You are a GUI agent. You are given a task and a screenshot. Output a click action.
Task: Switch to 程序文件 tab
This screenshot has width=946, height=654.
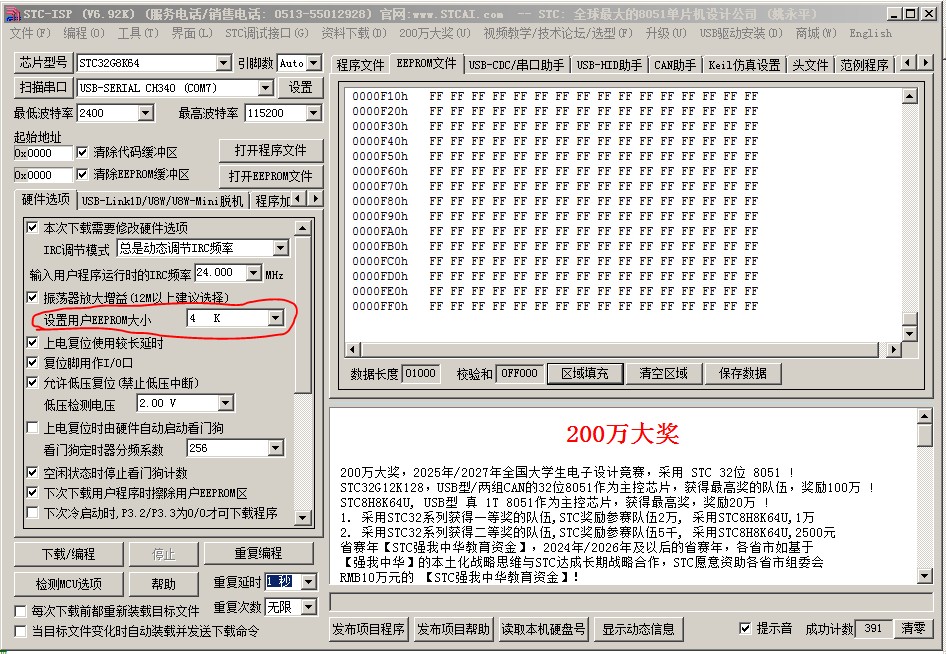[x=360, y=65]
